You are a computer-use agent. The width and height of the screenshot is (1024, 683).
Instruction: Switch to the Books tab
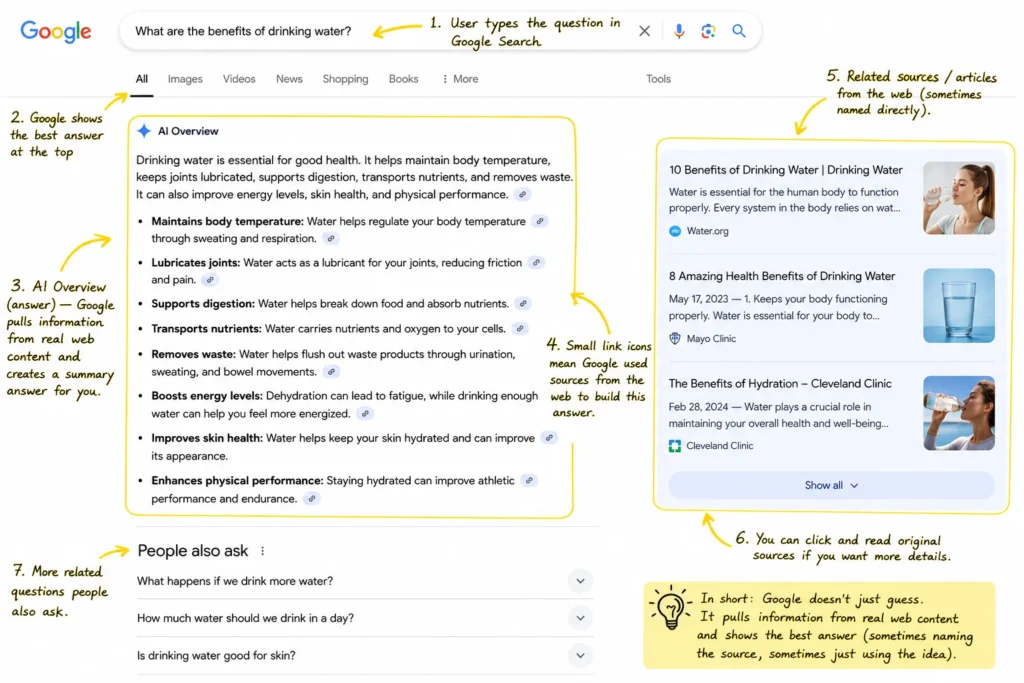click(x=403, y=79)
